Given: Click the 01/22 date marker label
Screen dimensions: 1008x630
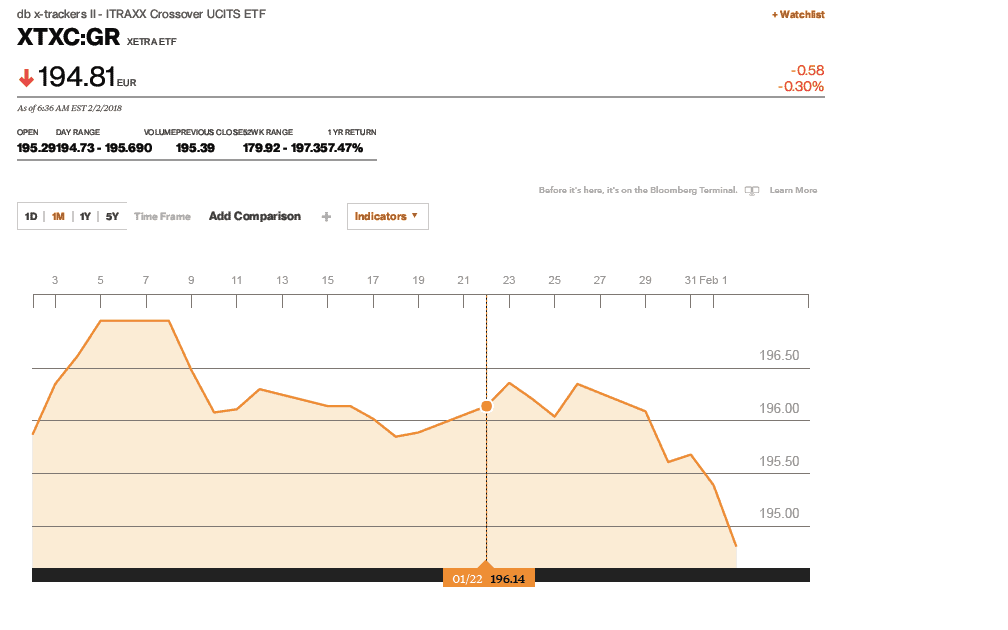Looking at the screenshot, I should click(x=468, y=579).
